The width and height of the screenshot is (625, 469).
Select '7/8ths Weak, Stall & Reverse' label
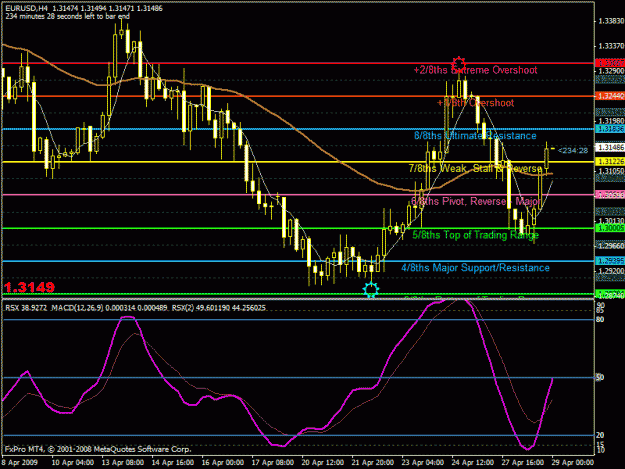475,169
